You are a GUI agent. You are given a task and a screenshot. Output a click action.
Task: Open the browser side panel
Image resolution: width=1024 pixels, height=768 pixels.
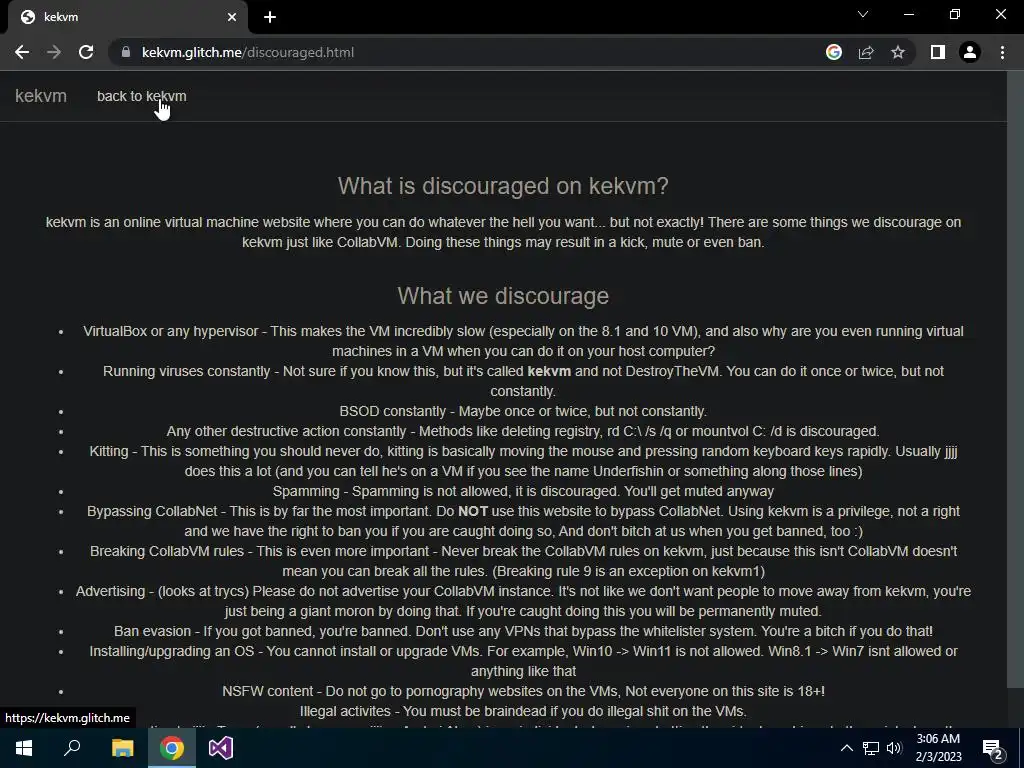tap(938, 52)
